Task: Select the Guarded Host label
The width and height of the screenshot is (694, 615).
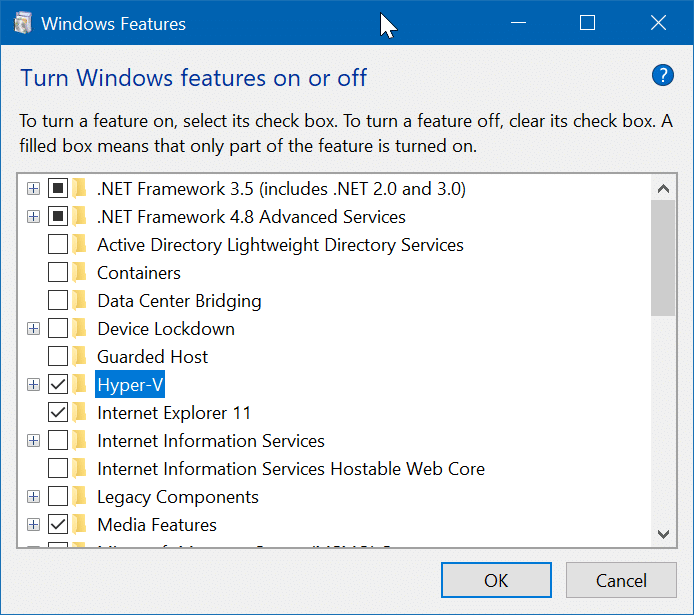Action: 153,356
